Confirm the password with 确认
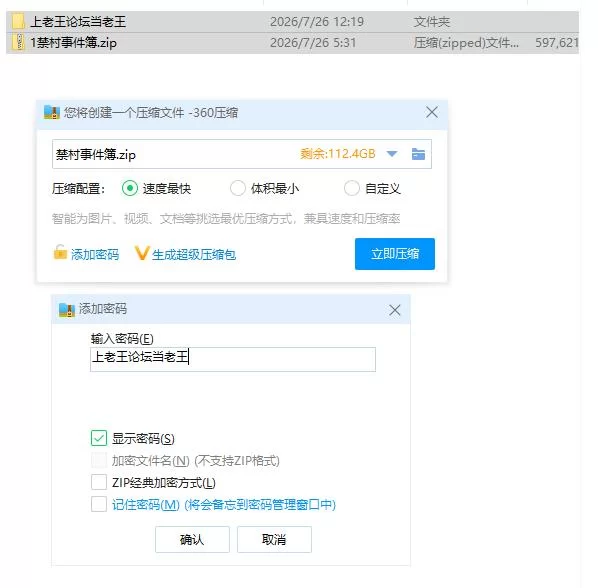The width and height of the screenshot is (598, 588). (192, 540)
